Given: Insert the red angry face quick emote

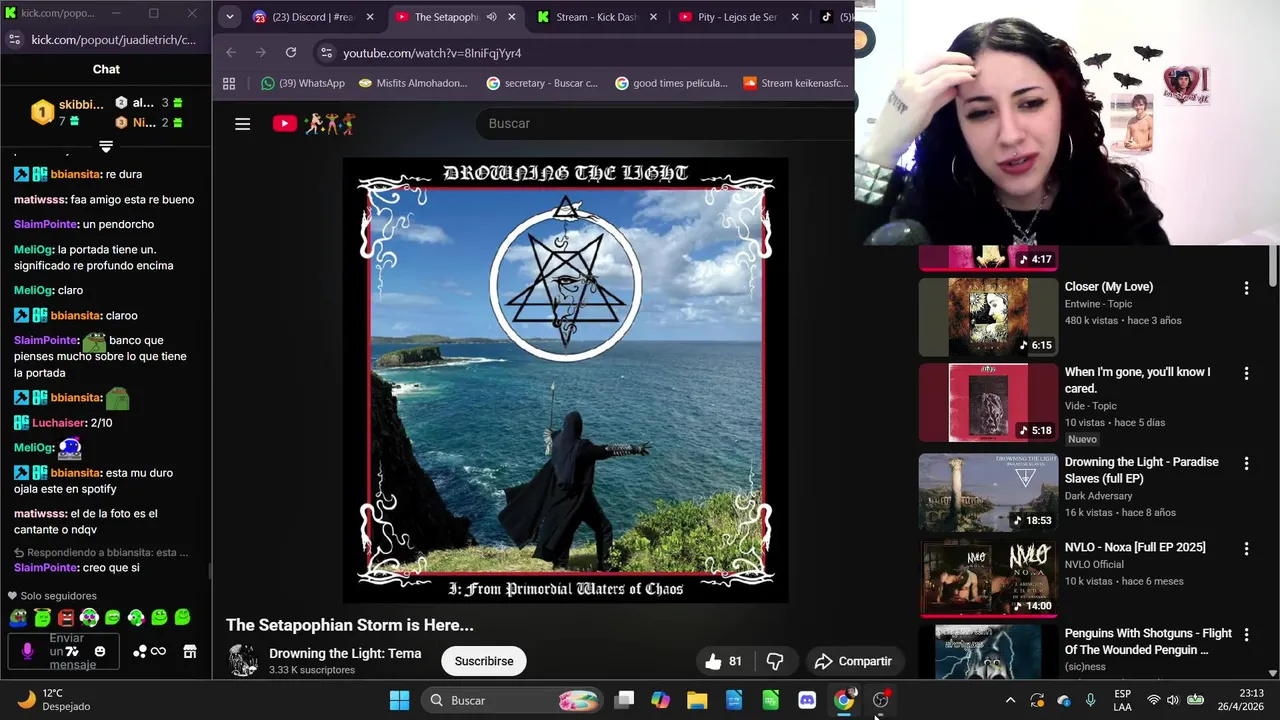Looking at the screenshot, I should pyautogui.click(x=65, y=618).
